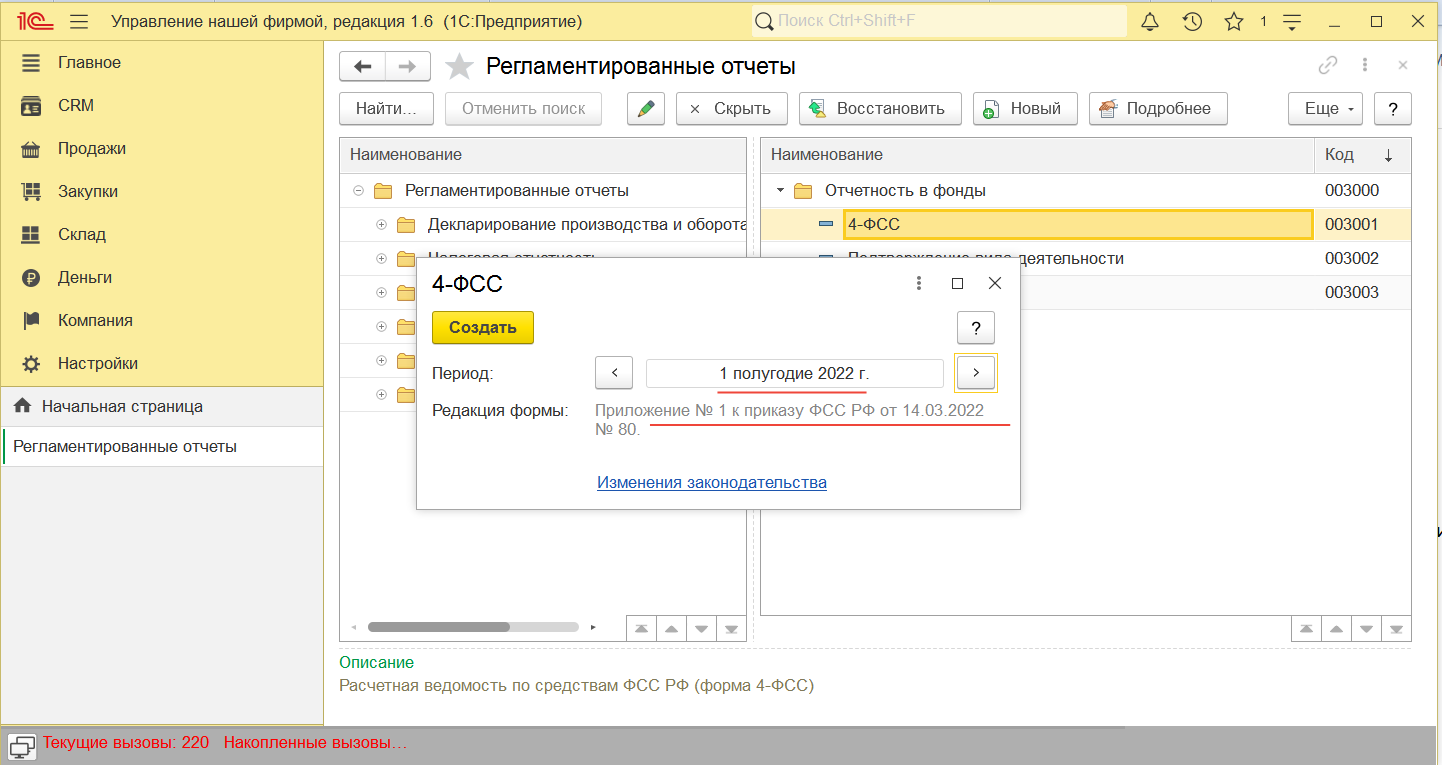Image resolution: width=1442 pixels, height=765 pixels.
Task: Sort by Код column header
Action: click(1362, 155)
